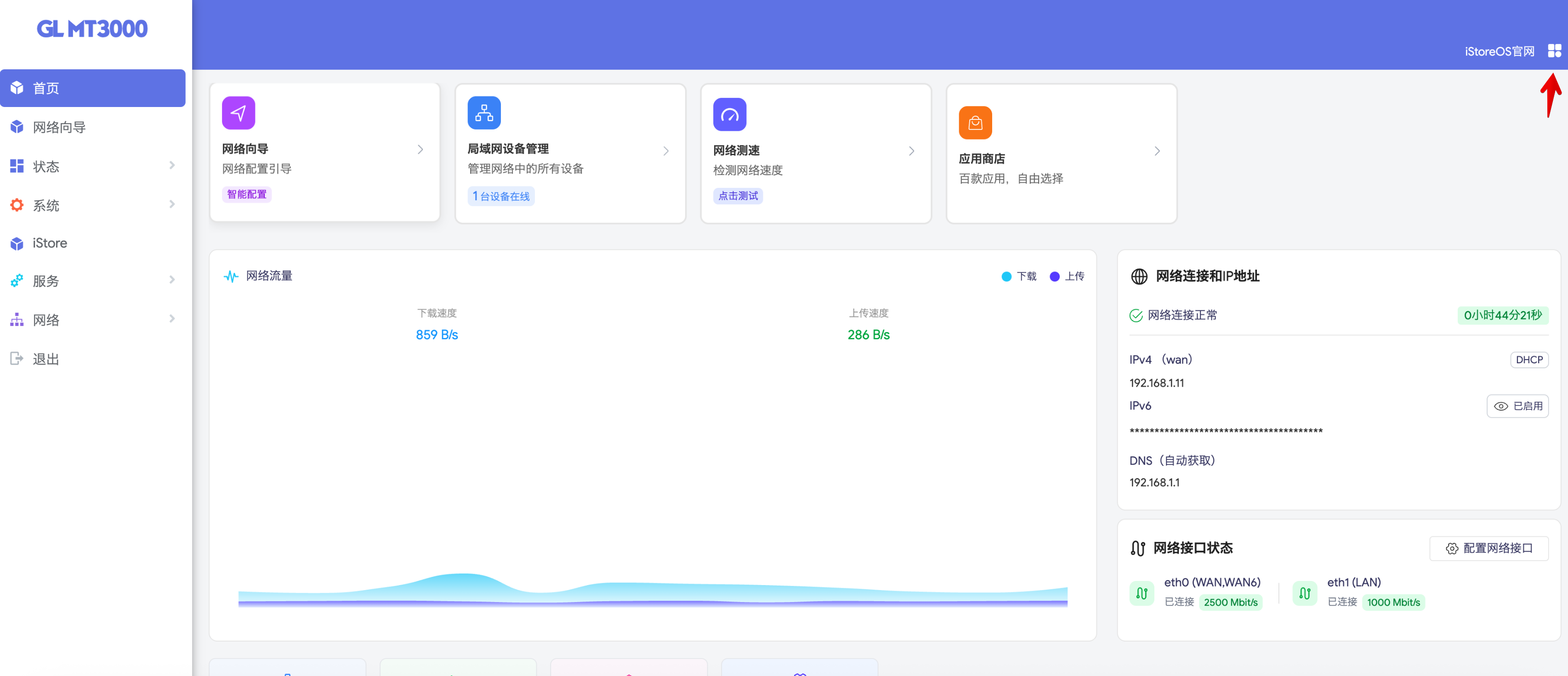The width and height of the screenshot is (1568, 676).
Task: Click the uptime badge 0小时44分21秒
Action: pos(1502,315)
